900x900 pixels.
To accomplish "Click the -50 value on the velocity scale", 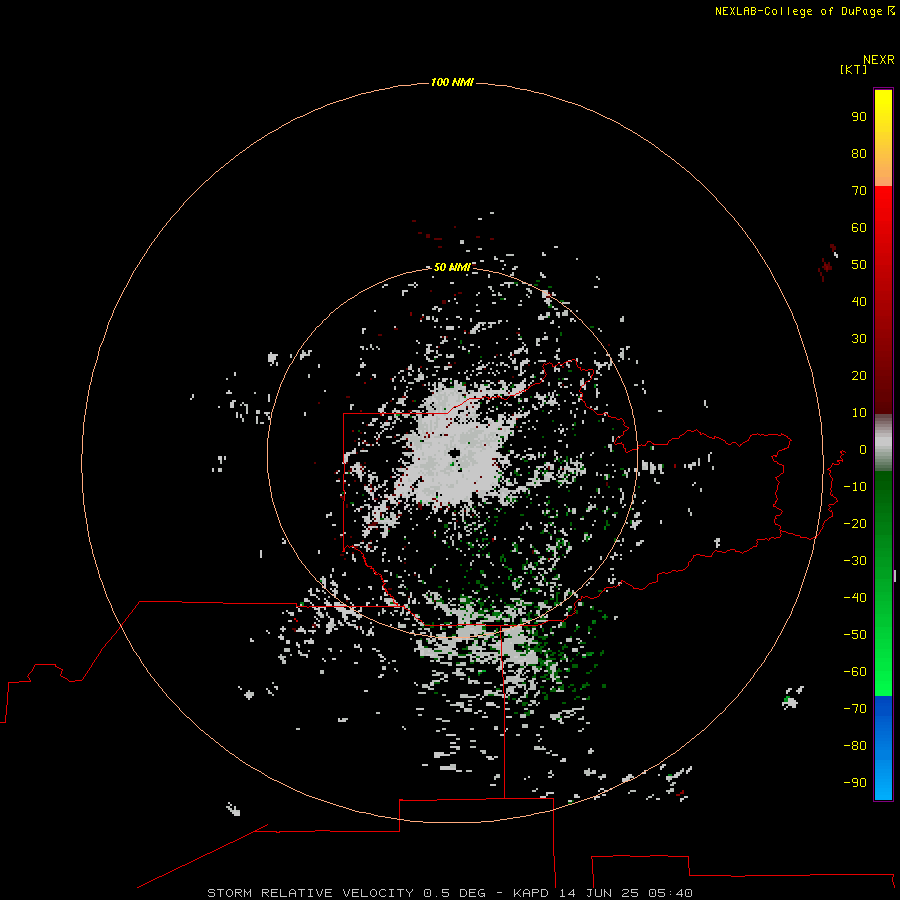I will [x=855, y=635].
